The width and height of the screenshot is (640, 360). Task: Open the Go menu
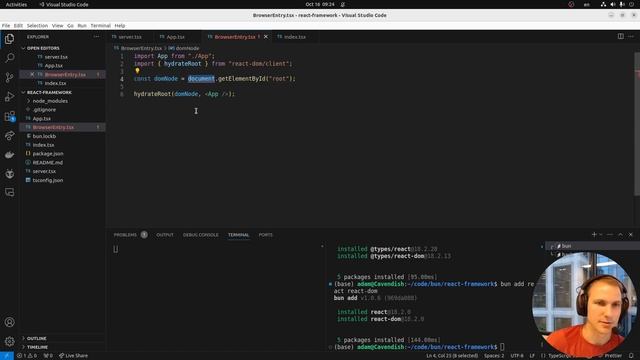(x=70, y=25)
